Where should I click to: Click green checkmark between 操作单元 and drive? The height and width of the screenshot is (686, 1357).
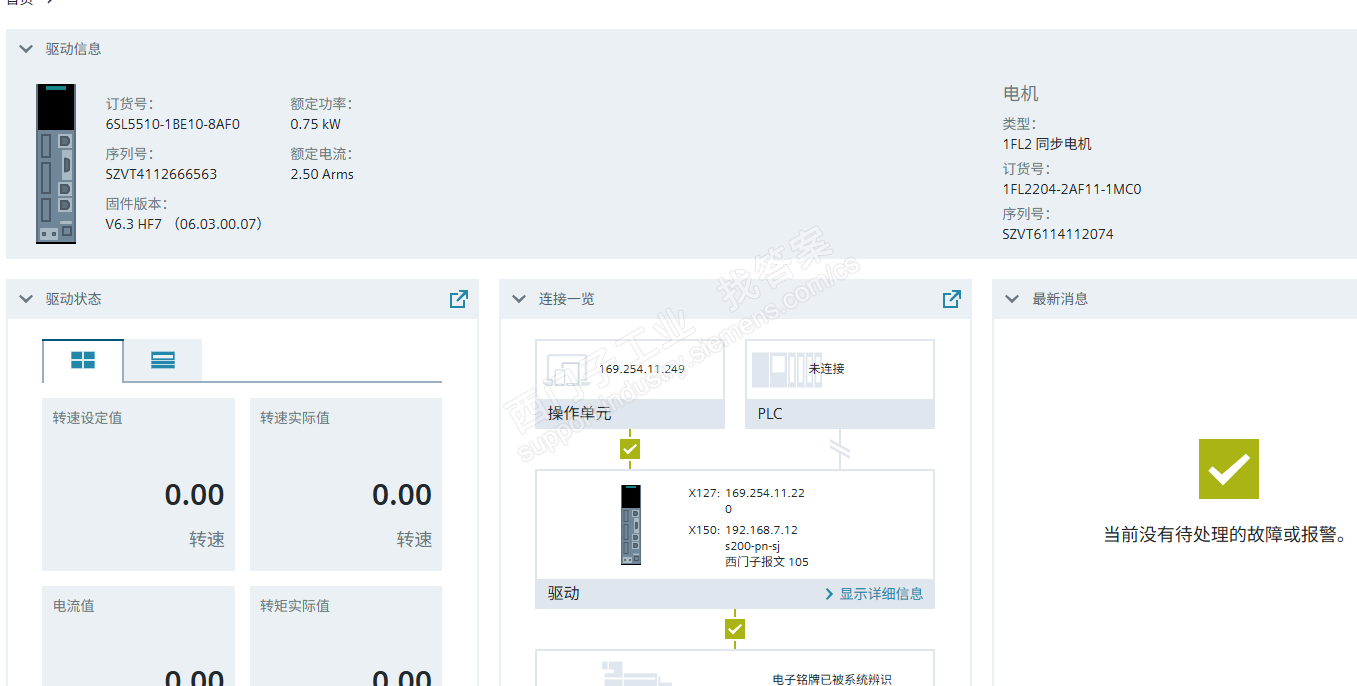630,449
